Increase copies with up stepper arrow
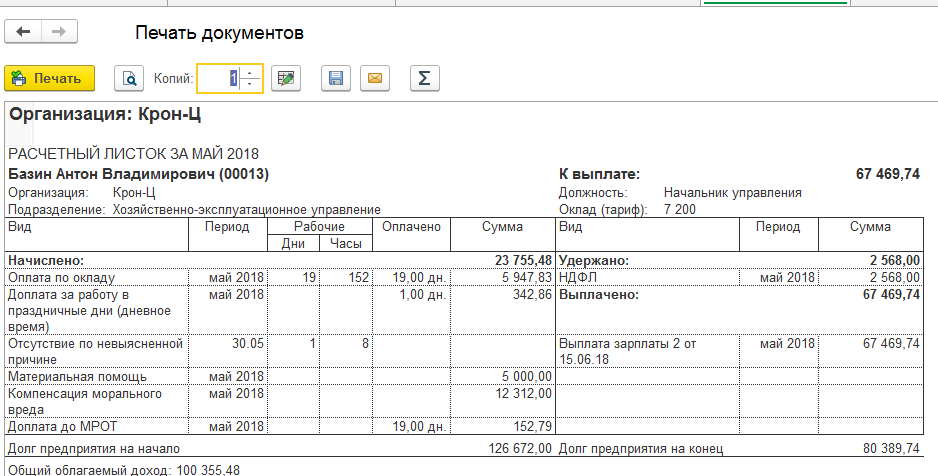The height and width of the screenshot is (476, 938). [x=249, y=72]
